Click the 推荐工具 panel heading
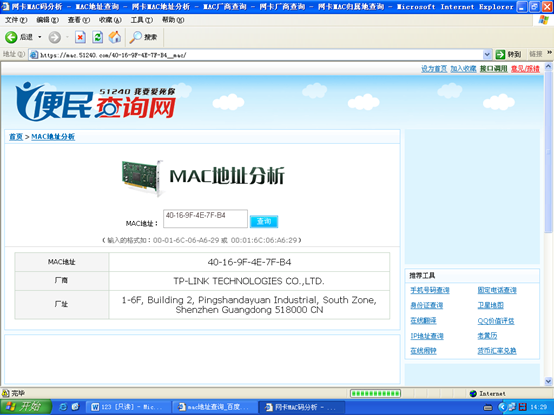Viewport: 554px width, 415px height. pyautogui.click(x=422, y=275)
